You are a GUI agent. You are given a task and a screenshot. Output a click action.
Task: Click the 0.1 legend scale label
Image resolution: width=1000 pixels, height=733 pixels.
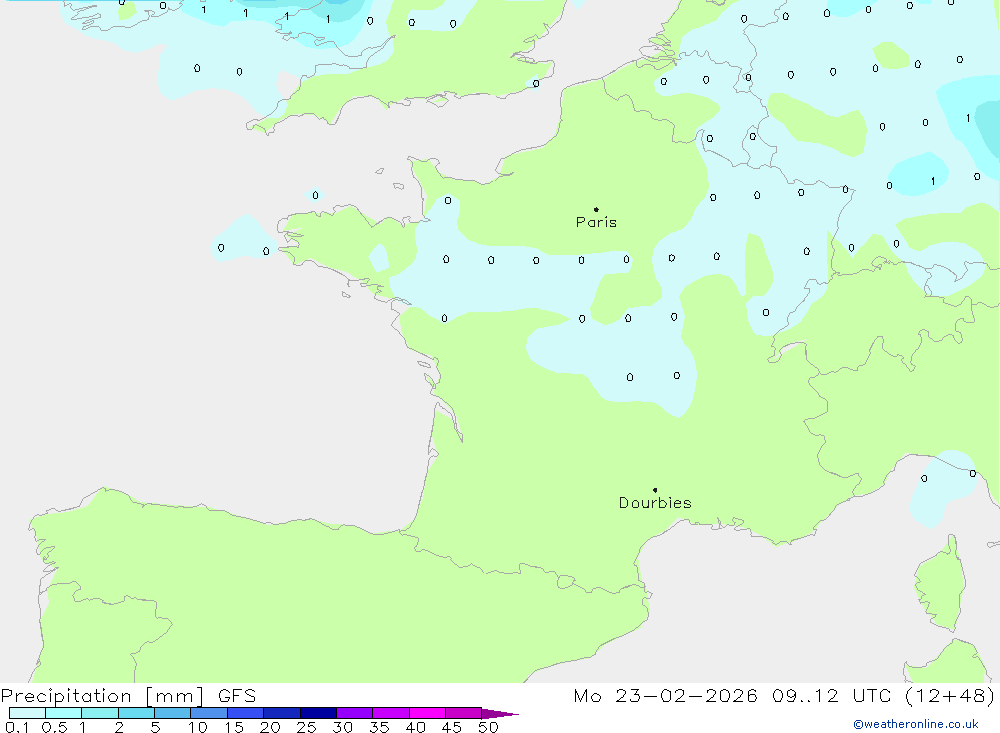(17, 727)
